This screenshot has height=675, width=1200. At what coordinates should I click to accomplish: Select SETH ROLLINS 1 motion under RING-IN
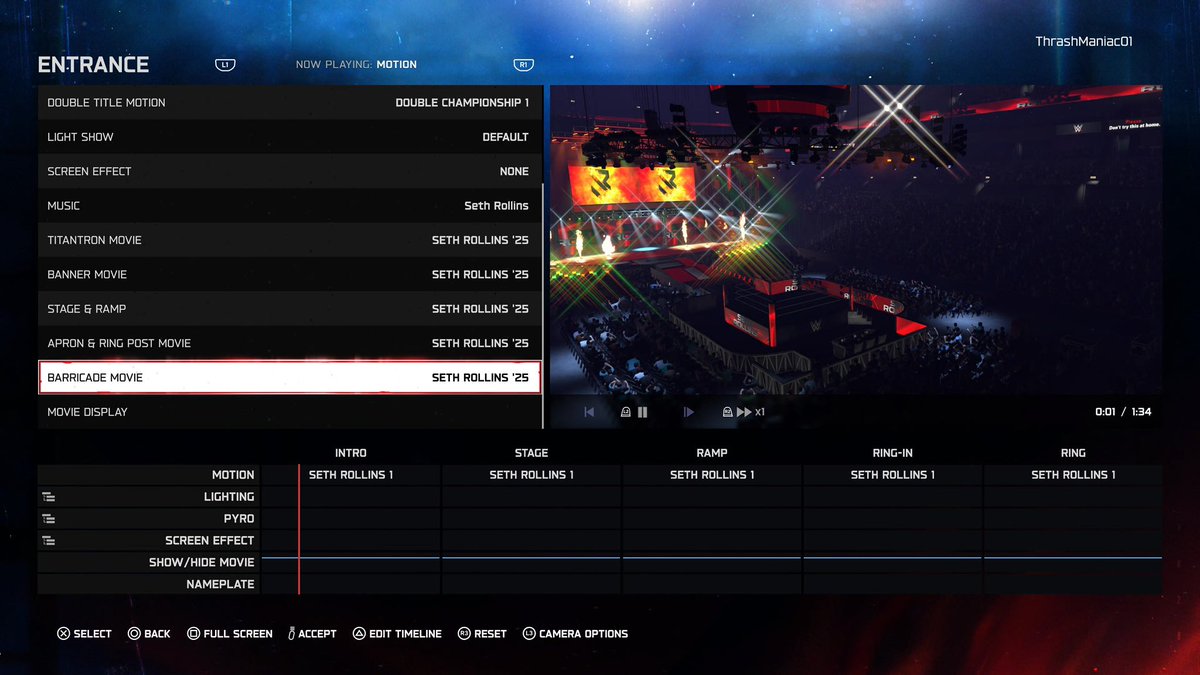tap(893, 475)
